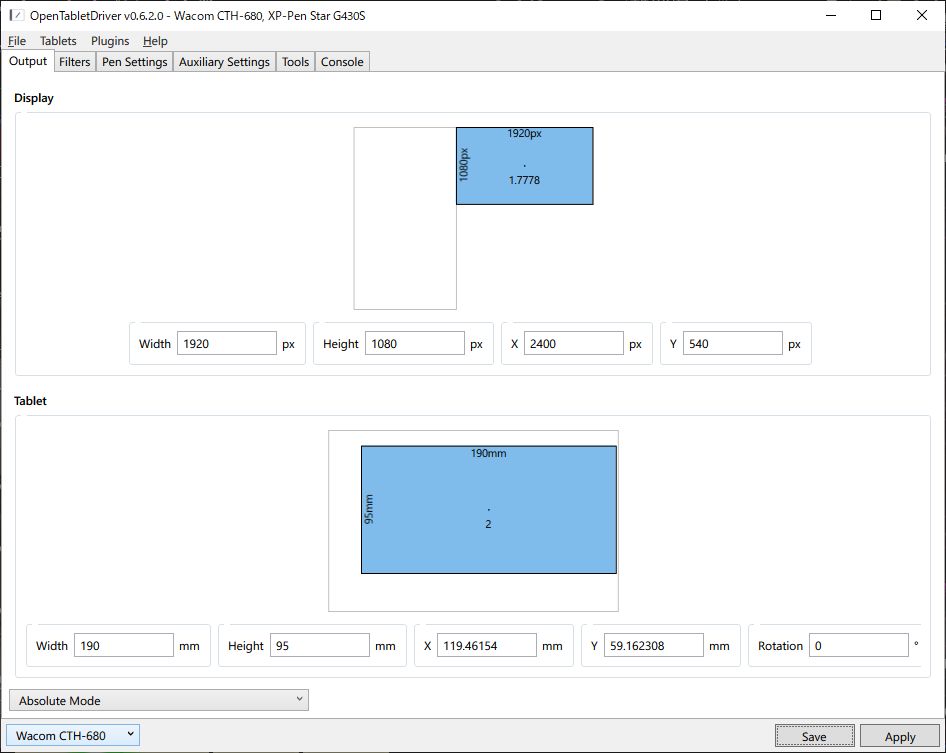Click the Display Width input field
Screen dimensions: 946x753
227,343
